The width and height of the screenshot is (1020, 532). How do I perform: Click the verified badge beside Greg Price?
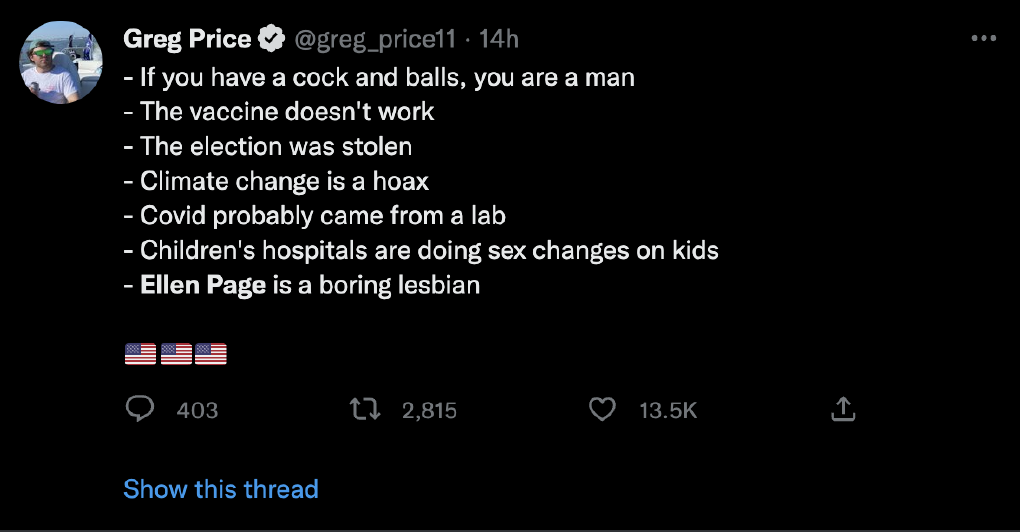(x=271, y=40)
